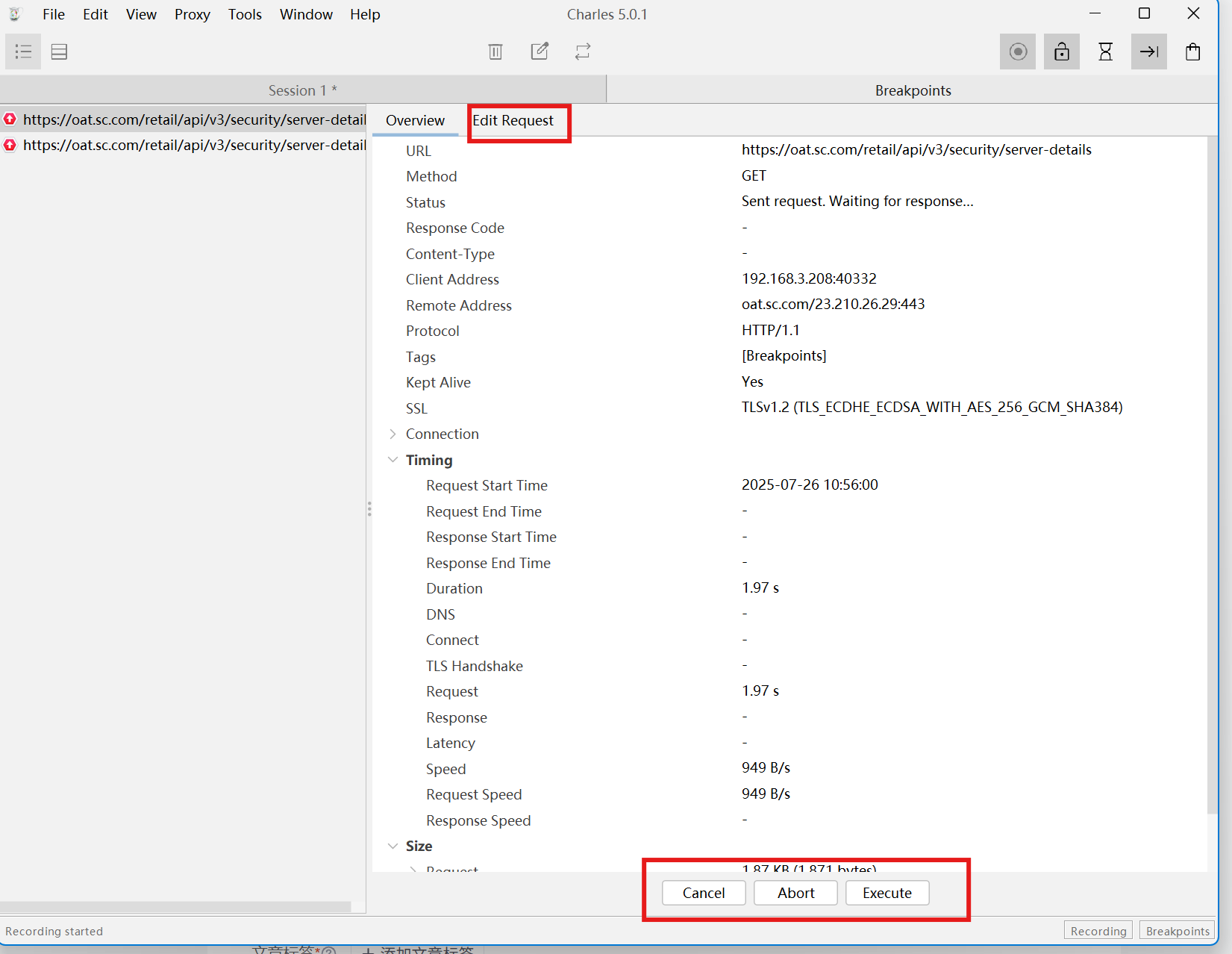This screenshot has width=1232, height=954.
Task: Click the compose request pencil icon
Action: [x=540, y=52]
